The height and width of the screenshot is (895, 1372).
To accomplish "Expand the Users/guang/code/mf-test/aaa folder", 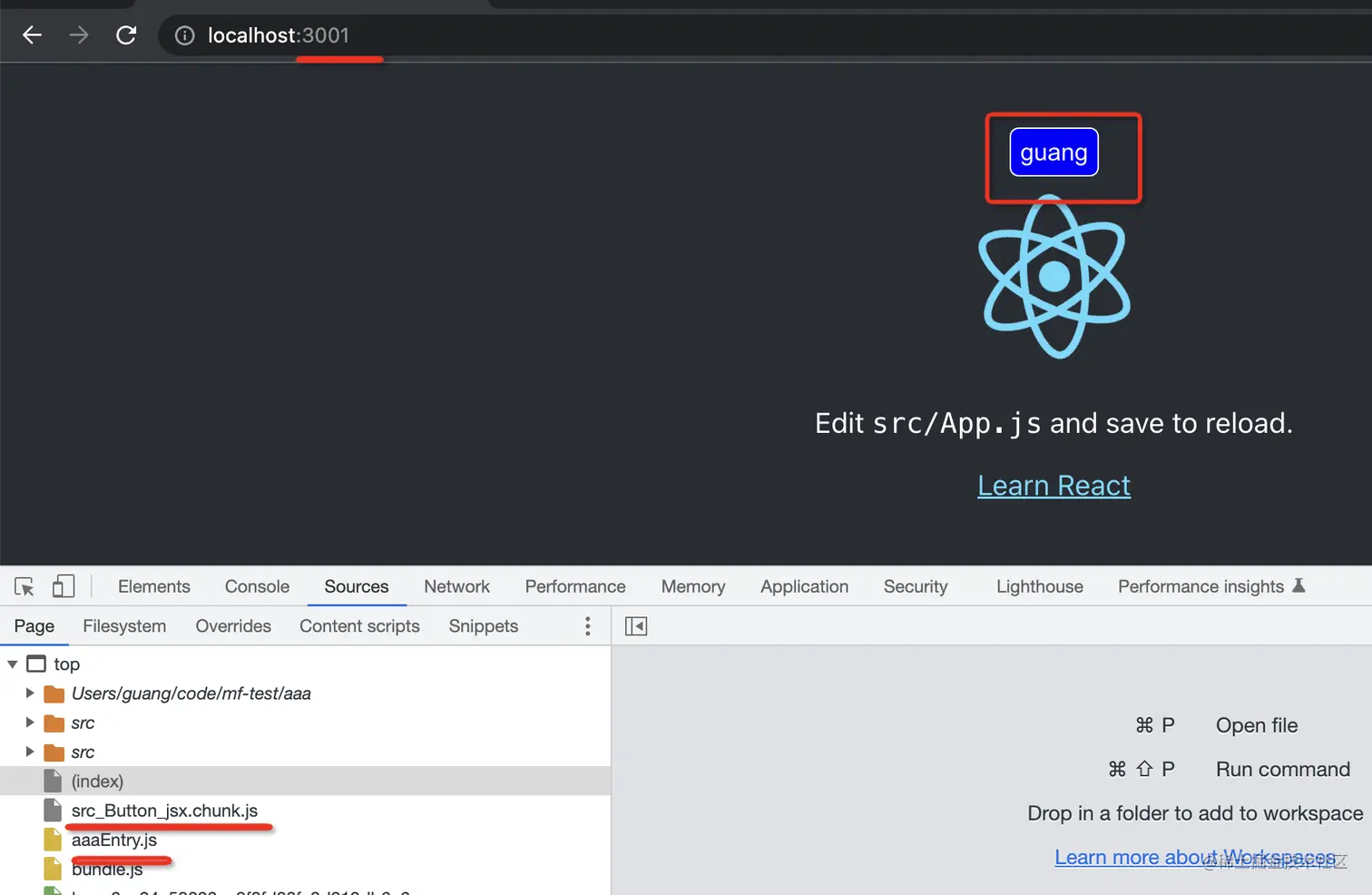I will tap(30, 693).
